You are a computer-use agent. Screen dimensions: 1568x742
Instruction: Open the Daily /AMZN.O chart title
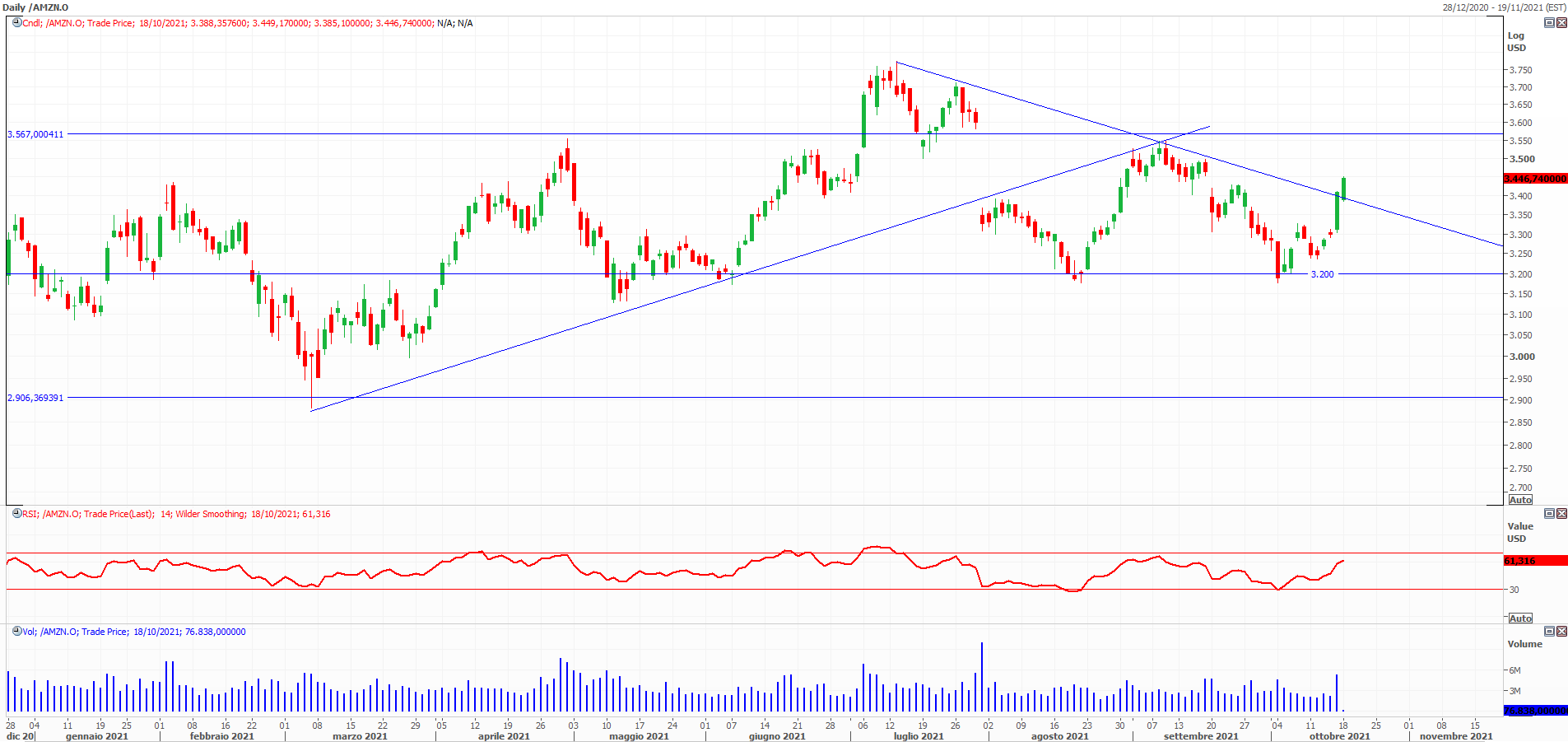35,7
